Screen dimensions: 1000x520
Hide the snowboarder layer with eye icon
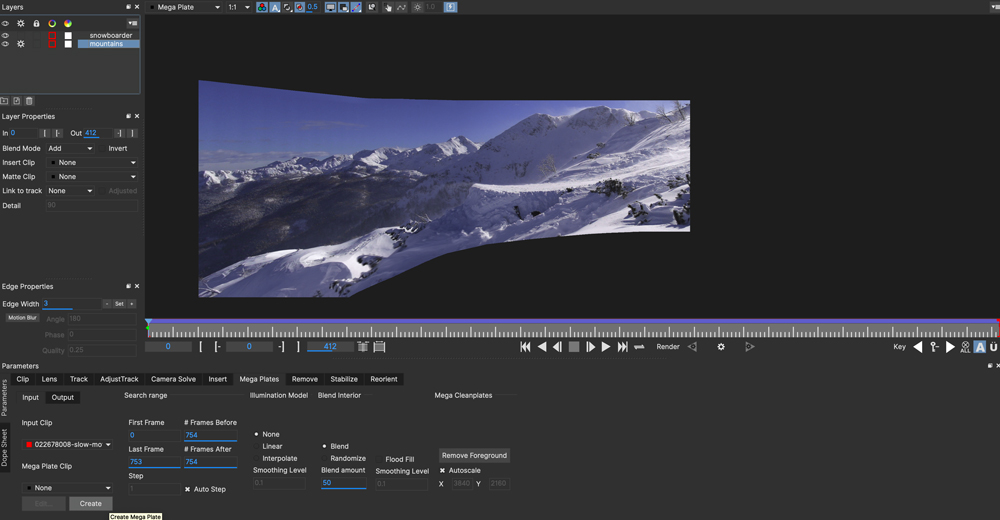pos(5,36)
